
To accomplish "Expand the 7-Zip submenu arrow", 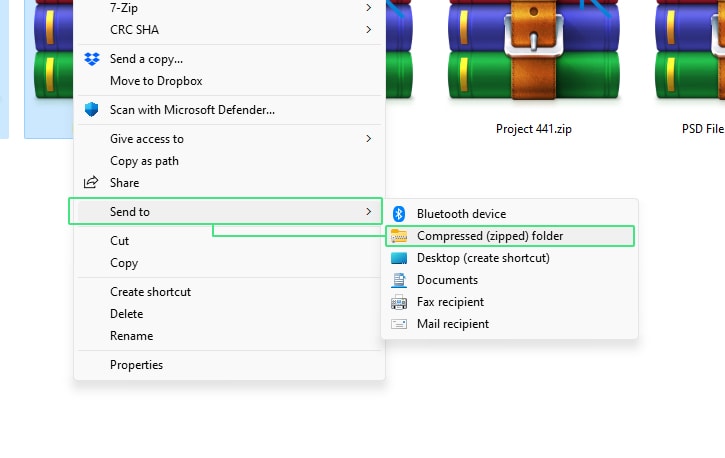I will [369, 7].
